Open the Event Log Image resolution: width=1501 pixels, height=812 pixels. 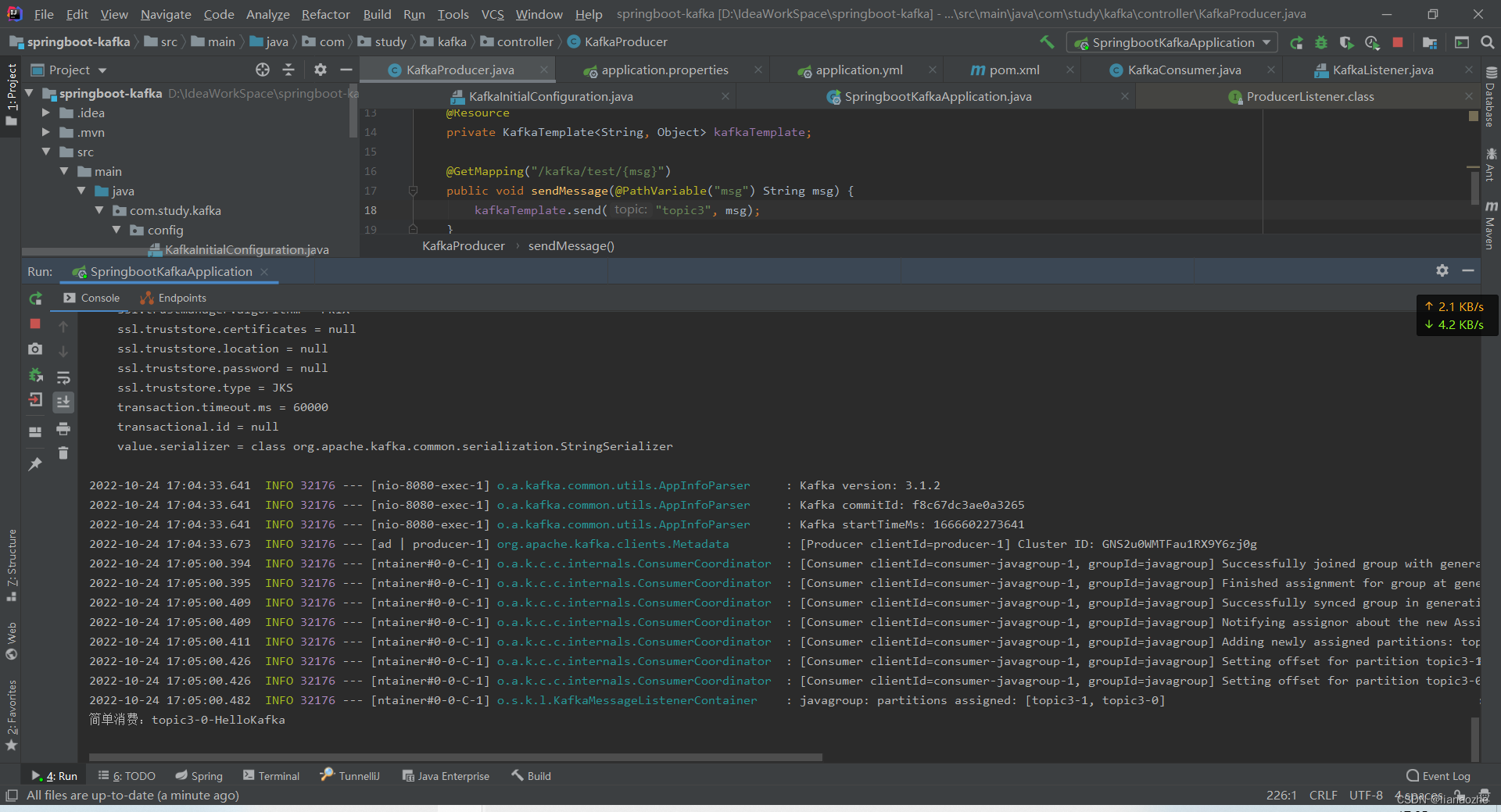pyautogui.click(x=1438, y=775)
